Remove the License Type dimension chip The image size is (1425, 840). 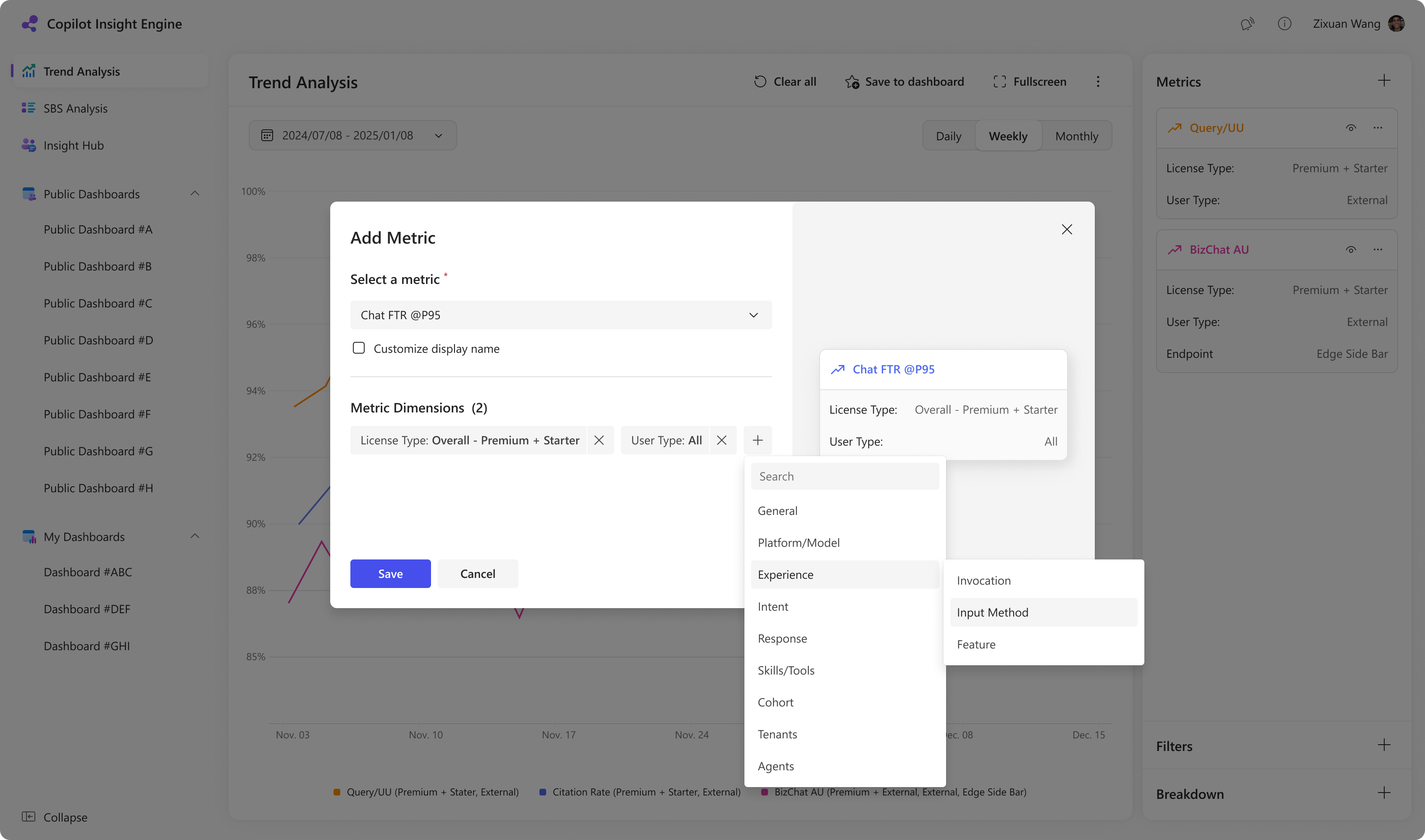click(599, 441)
